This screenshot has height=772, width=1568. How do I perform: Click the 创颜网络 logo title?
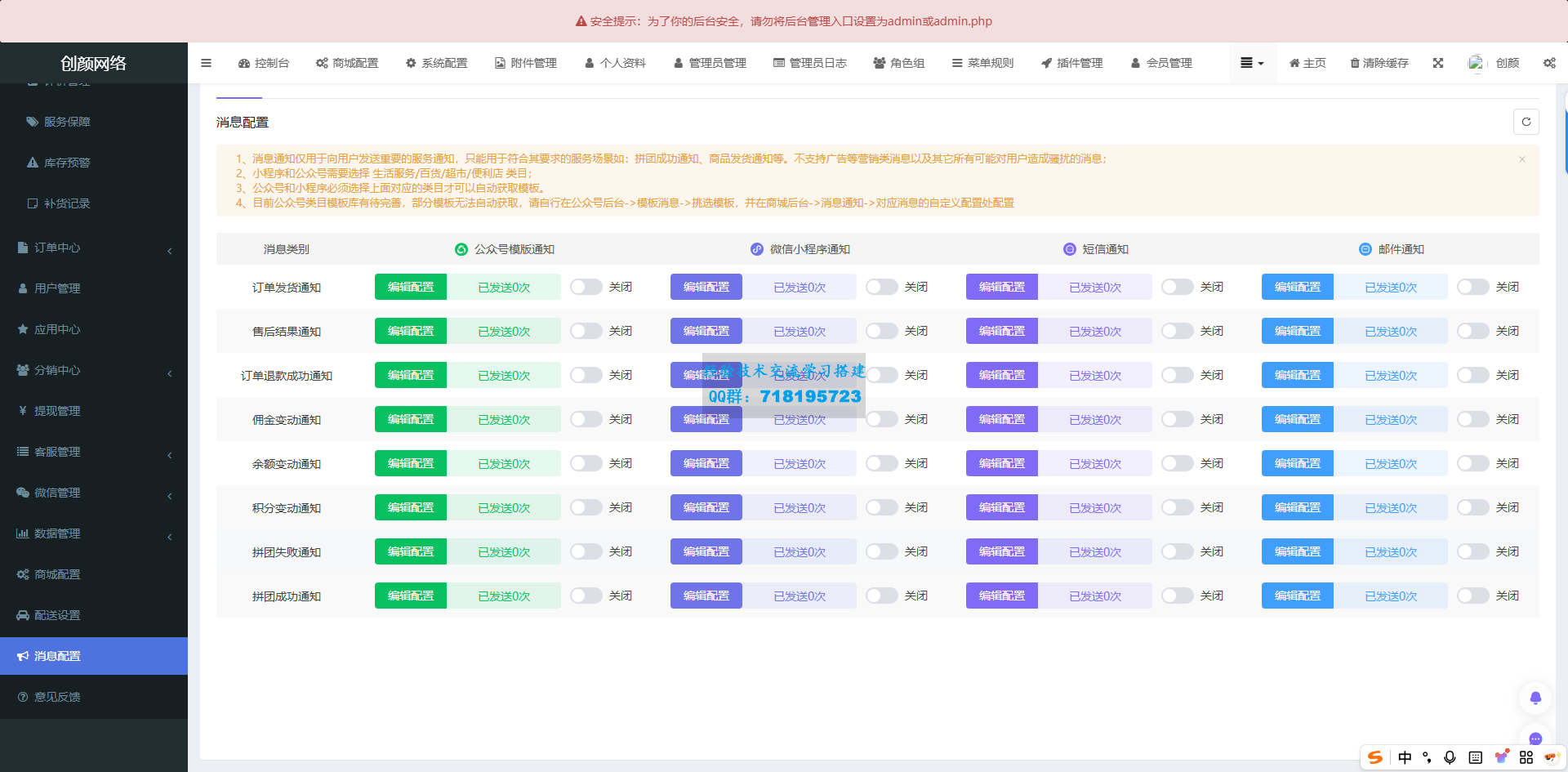93,63
